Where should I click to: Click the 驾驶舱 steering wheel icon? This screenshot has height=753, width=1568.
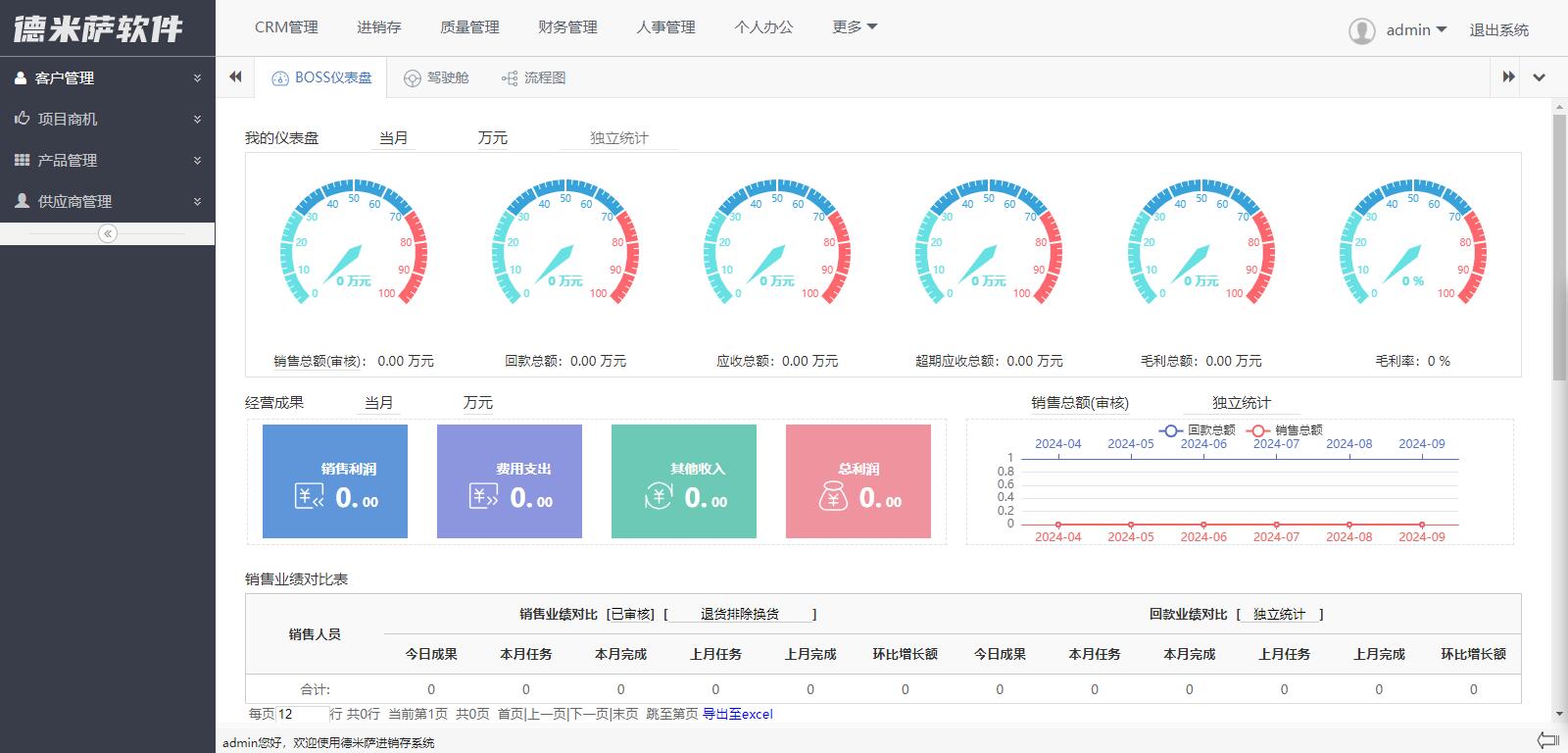(x=413, y=78)
